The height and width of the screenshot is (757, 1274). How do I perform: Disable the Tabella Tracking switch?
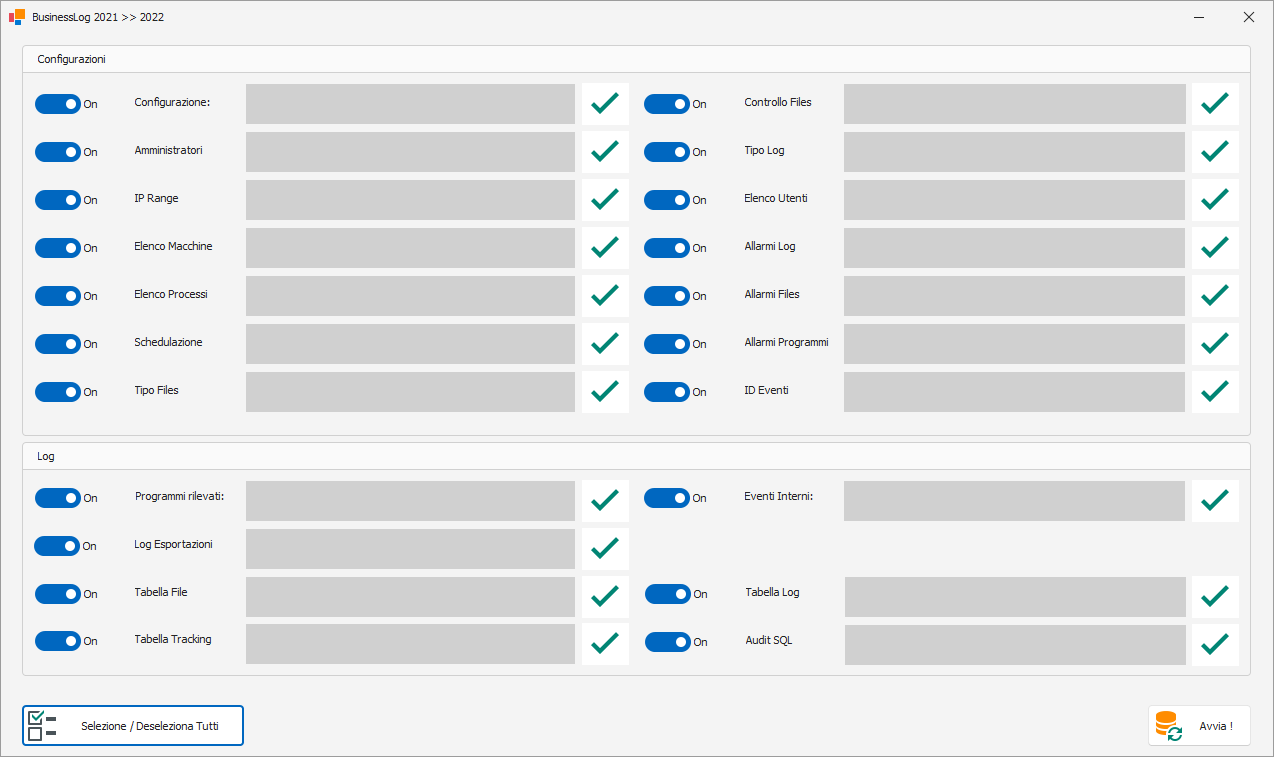coord(58,641)
